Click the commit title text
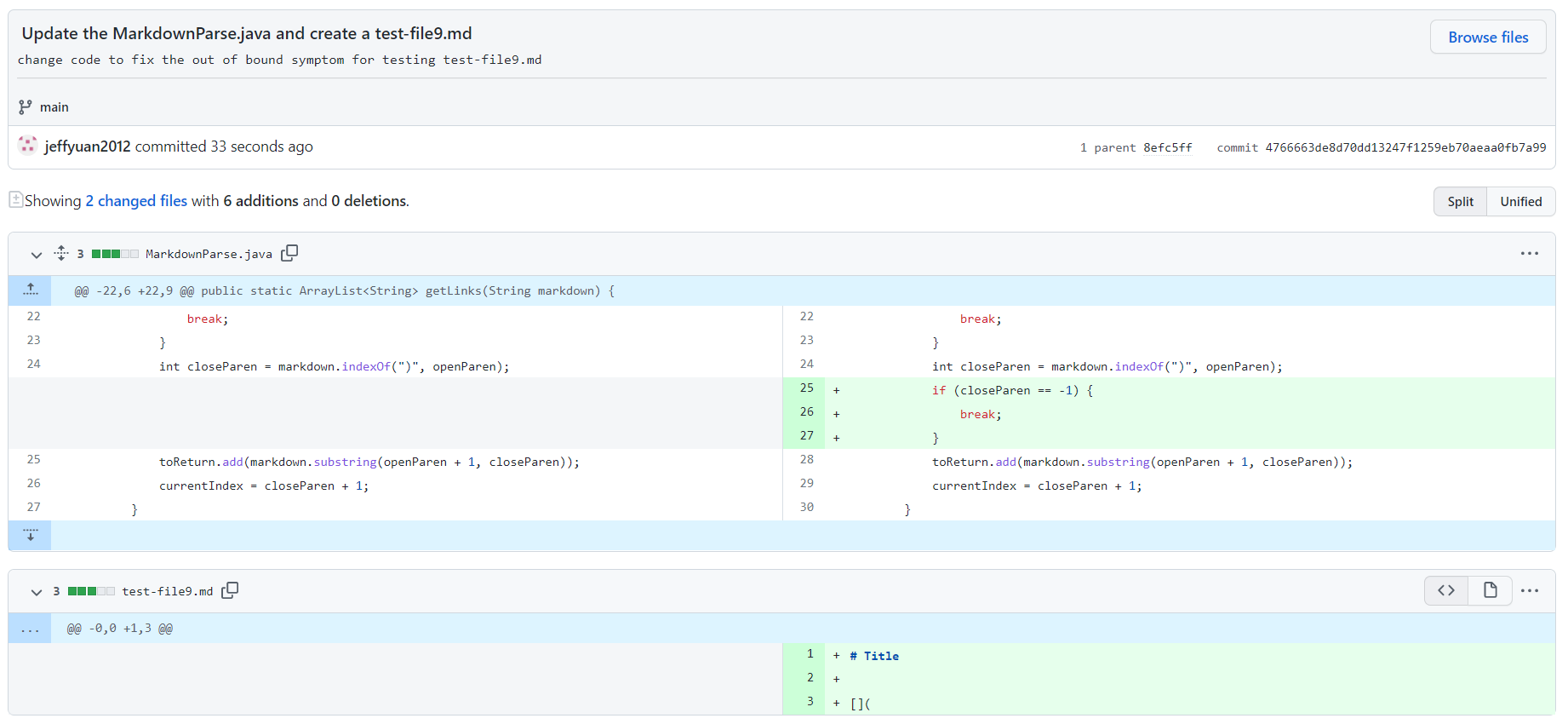Image resolution: width=1568 pixels, height=724 pixels. (247, 33)
